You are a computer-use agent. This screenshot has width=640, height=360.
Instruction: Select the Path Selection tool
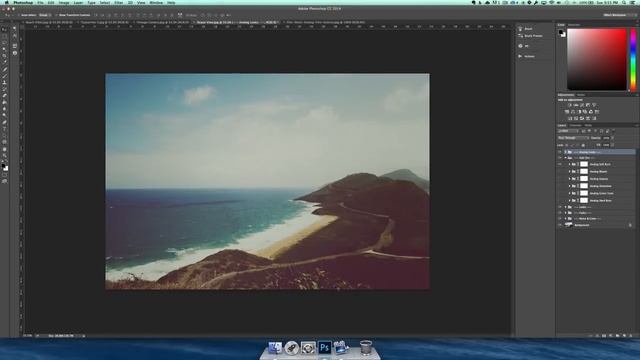[x=4, y=135]
